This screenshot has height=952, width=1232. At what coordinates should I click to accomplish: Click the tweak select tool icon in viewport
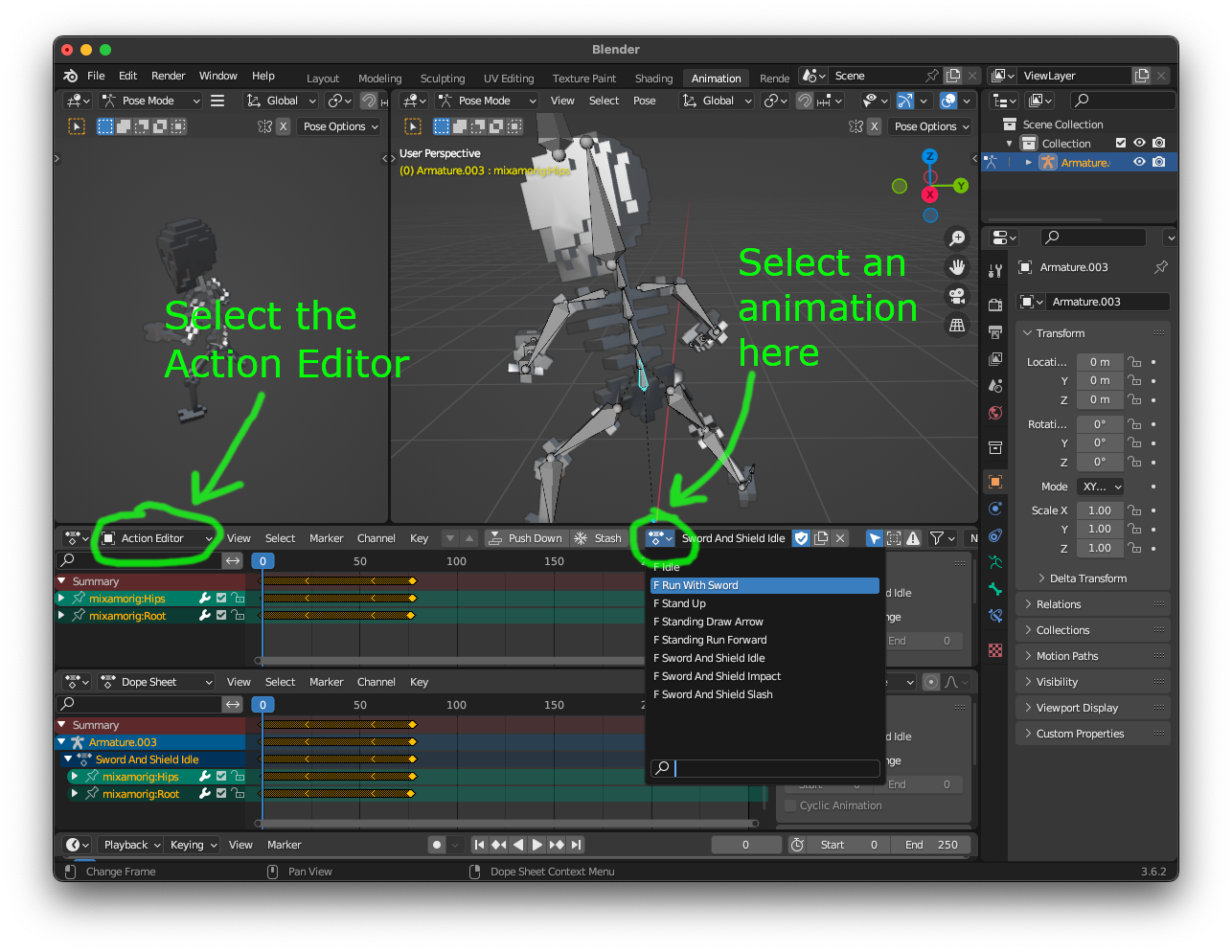coord(413,126)
